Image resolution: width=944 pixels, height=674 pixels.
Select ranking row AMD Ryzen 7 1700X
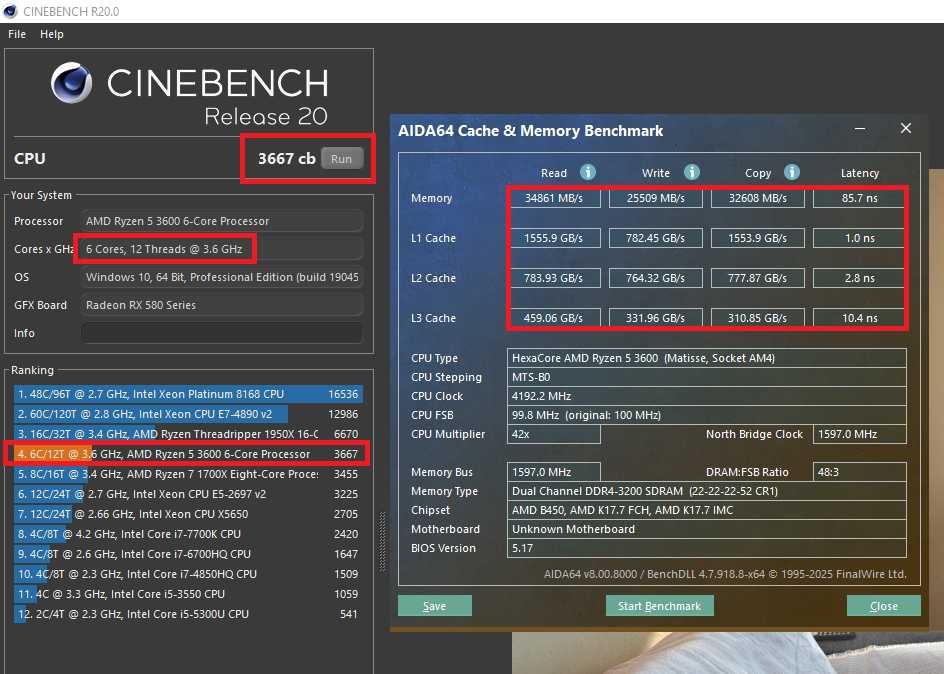(188, 474)
